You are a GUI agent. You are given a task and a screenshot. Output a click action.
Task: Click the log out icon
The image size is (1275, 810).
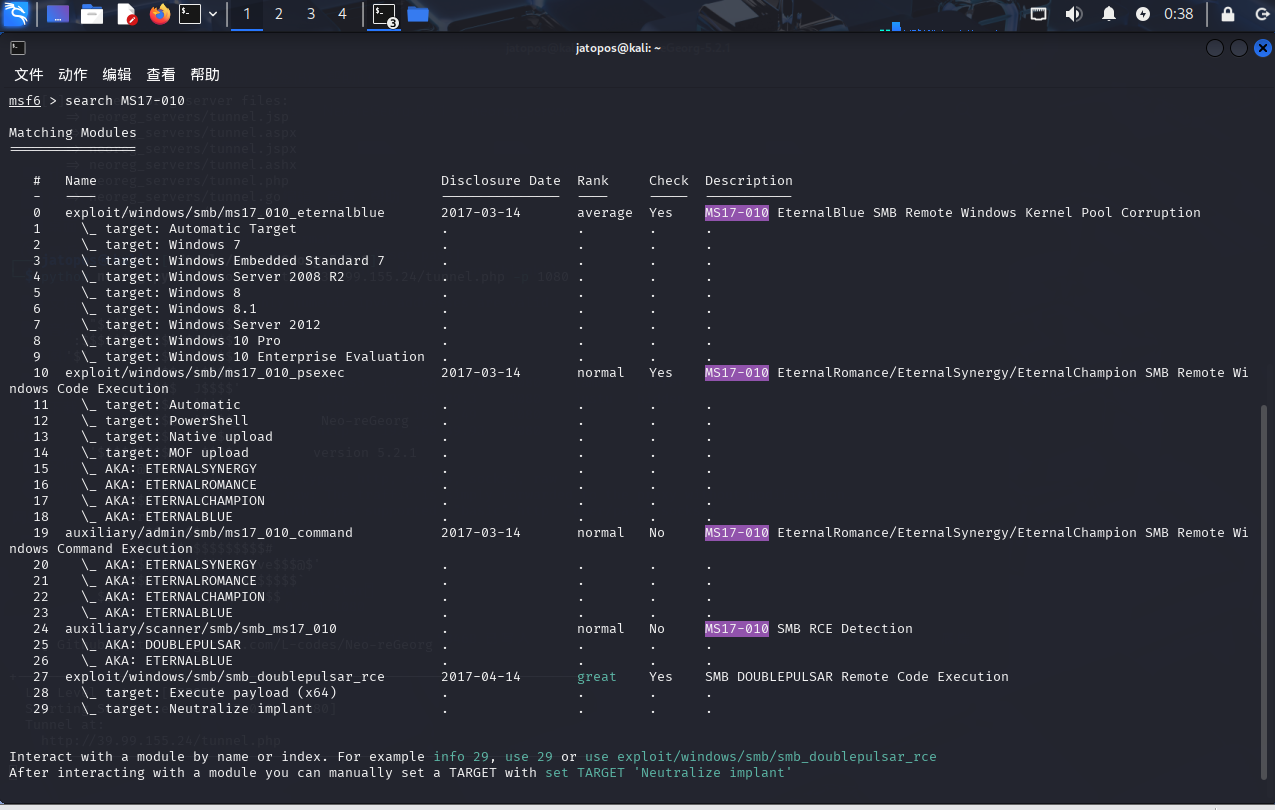pos(1262,14)
